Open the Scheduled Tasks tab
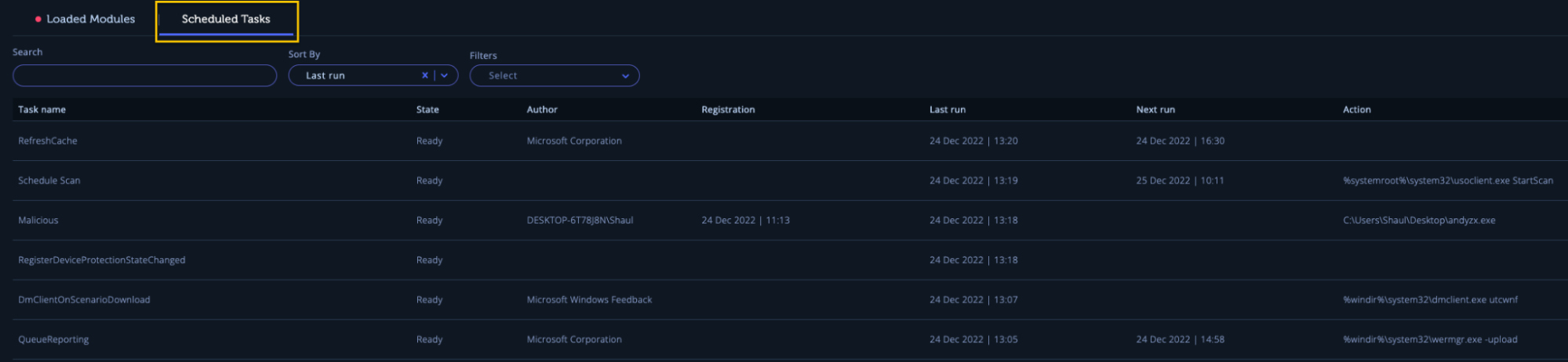Viewport: 1568px width, 362px height. pyautogui.click(x=226, y=19)
